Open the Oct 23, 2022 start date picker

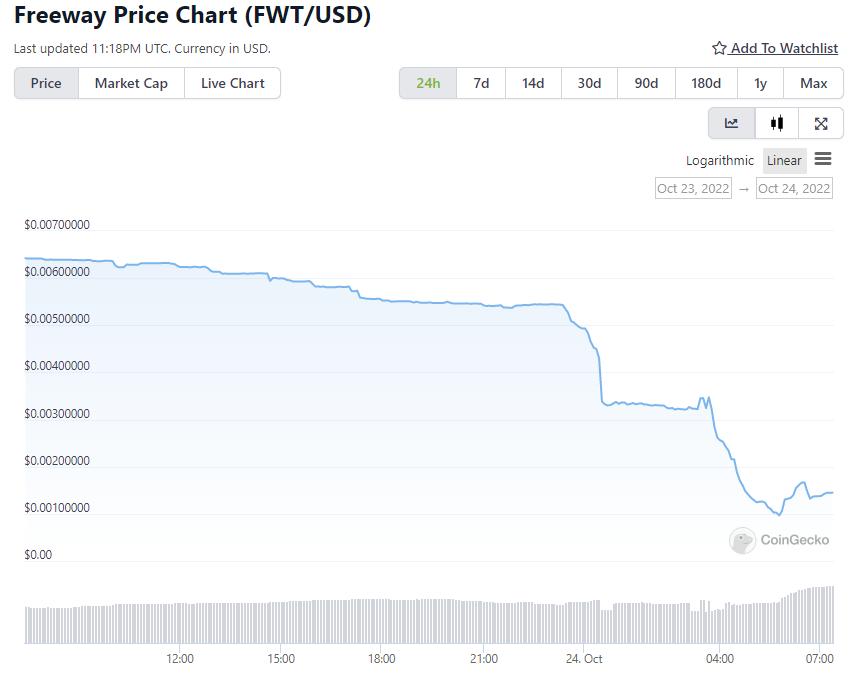693,188
